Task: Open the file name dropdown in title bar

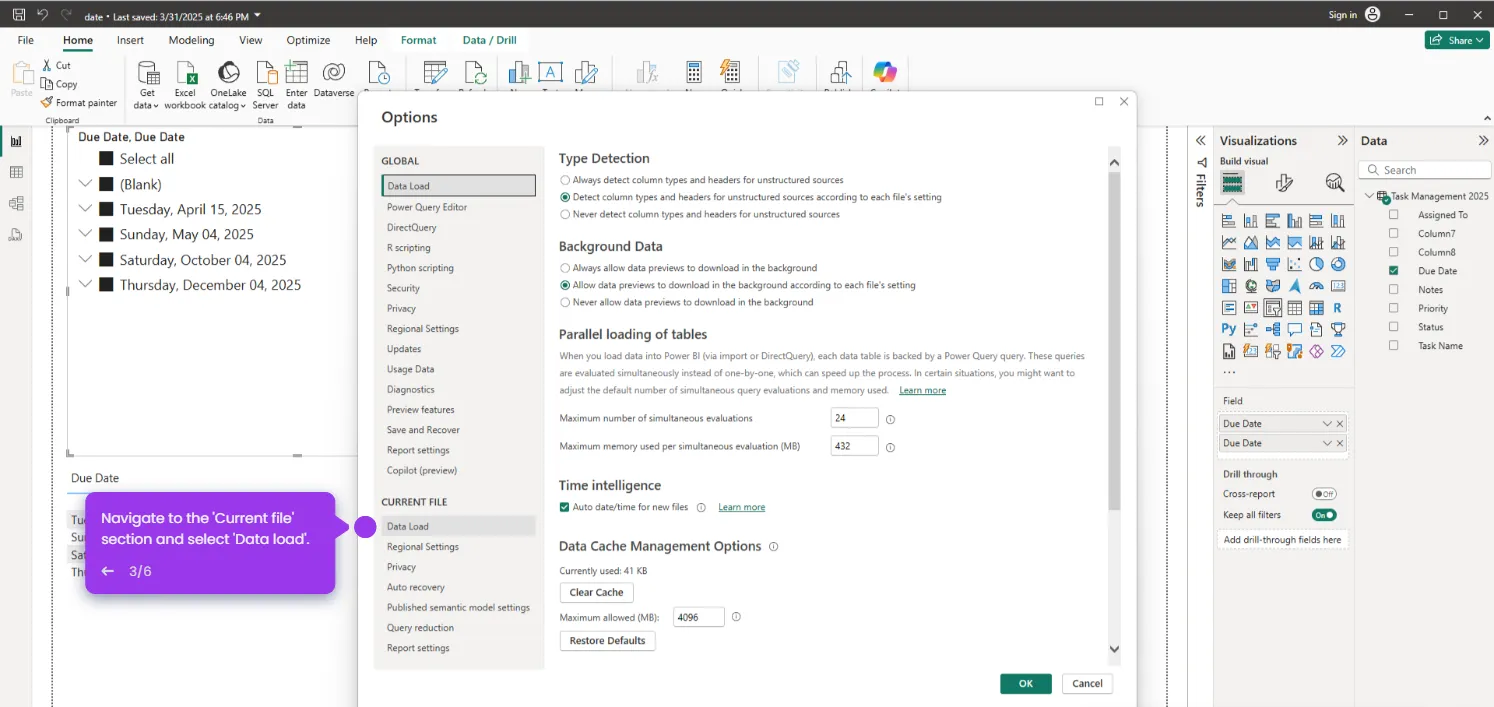Action: [257, 16]
